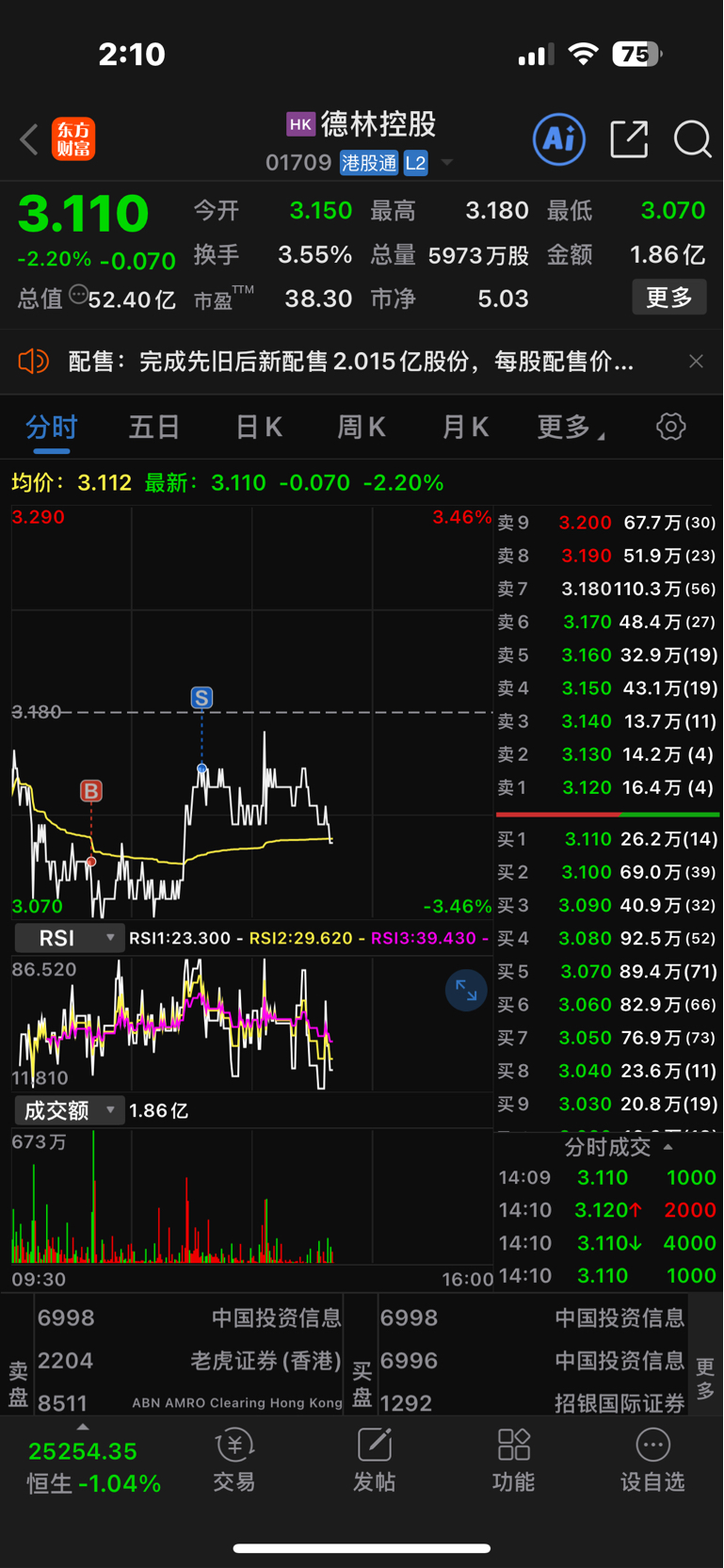Open the RSI indicator dropdown

point(70,938)
